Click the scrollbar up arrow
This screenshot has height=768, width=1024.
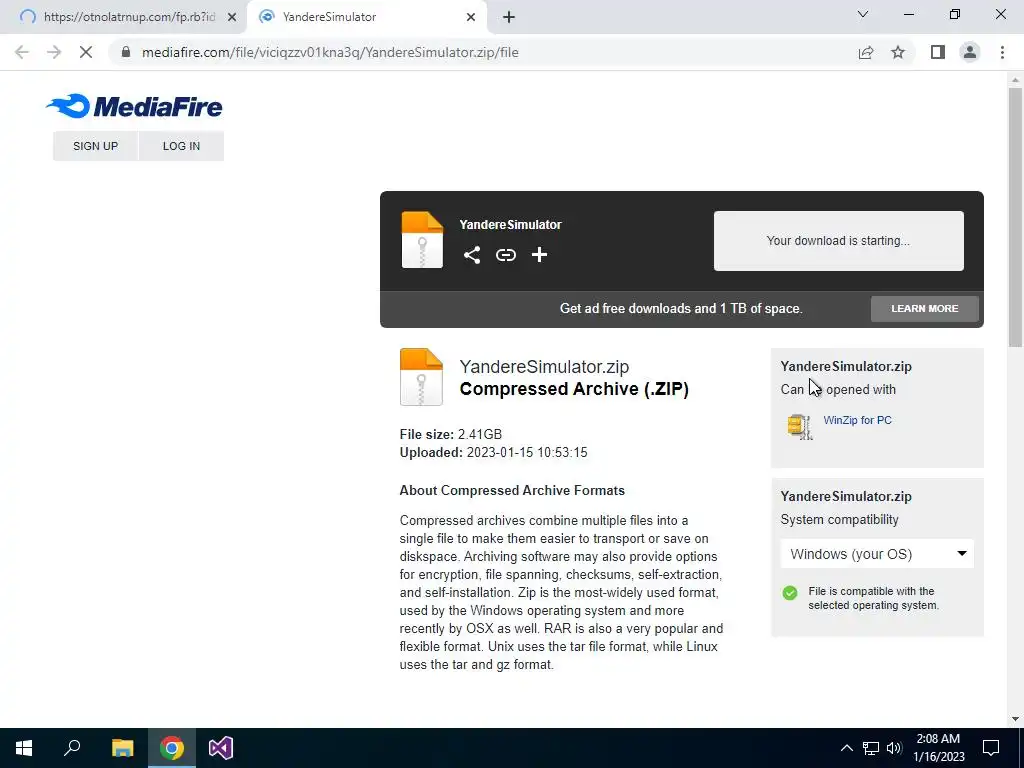tap(1015, 80)
